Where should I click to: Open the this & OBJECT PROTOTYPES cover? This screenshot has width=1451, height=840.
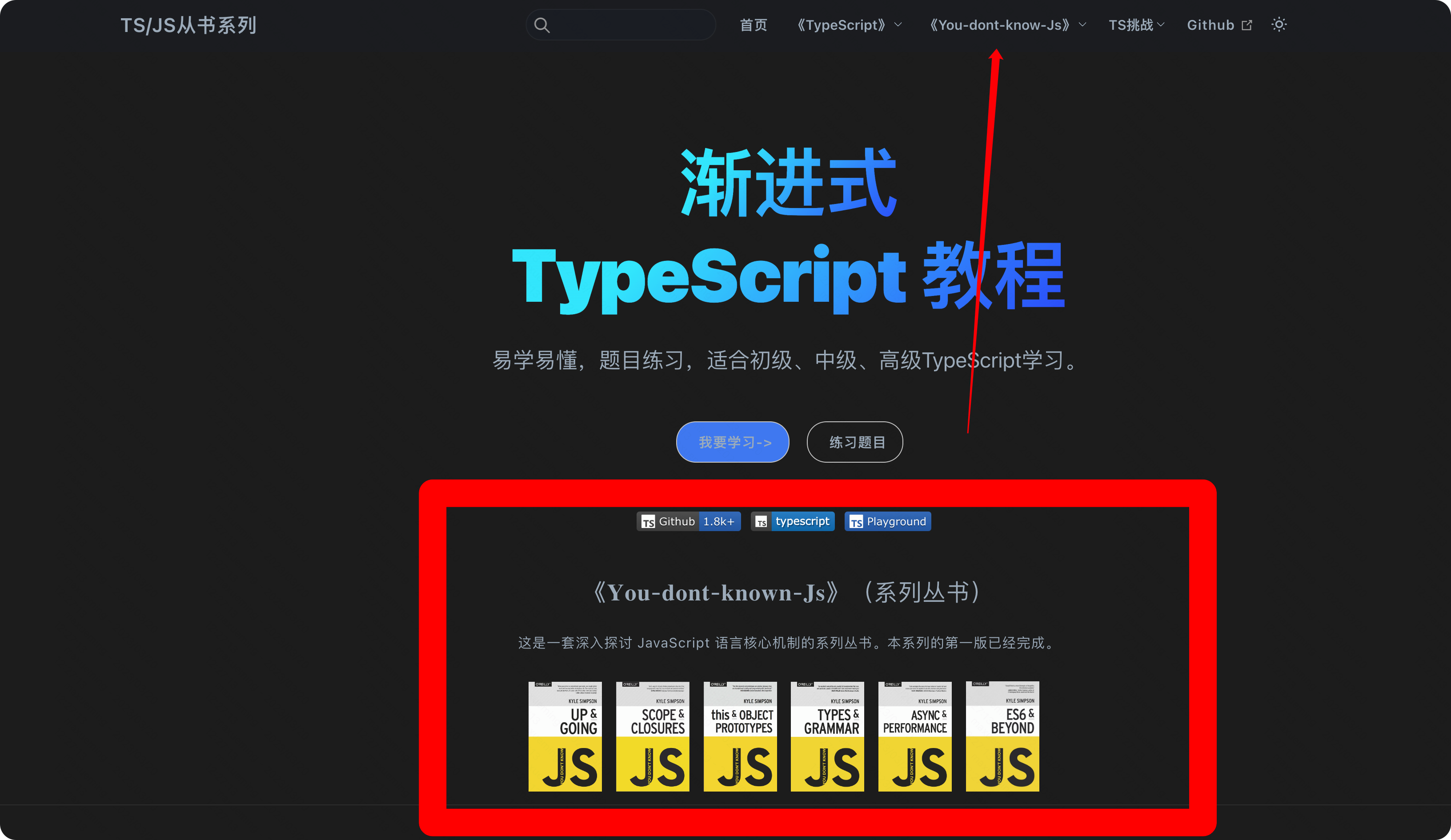click(740, 736)
